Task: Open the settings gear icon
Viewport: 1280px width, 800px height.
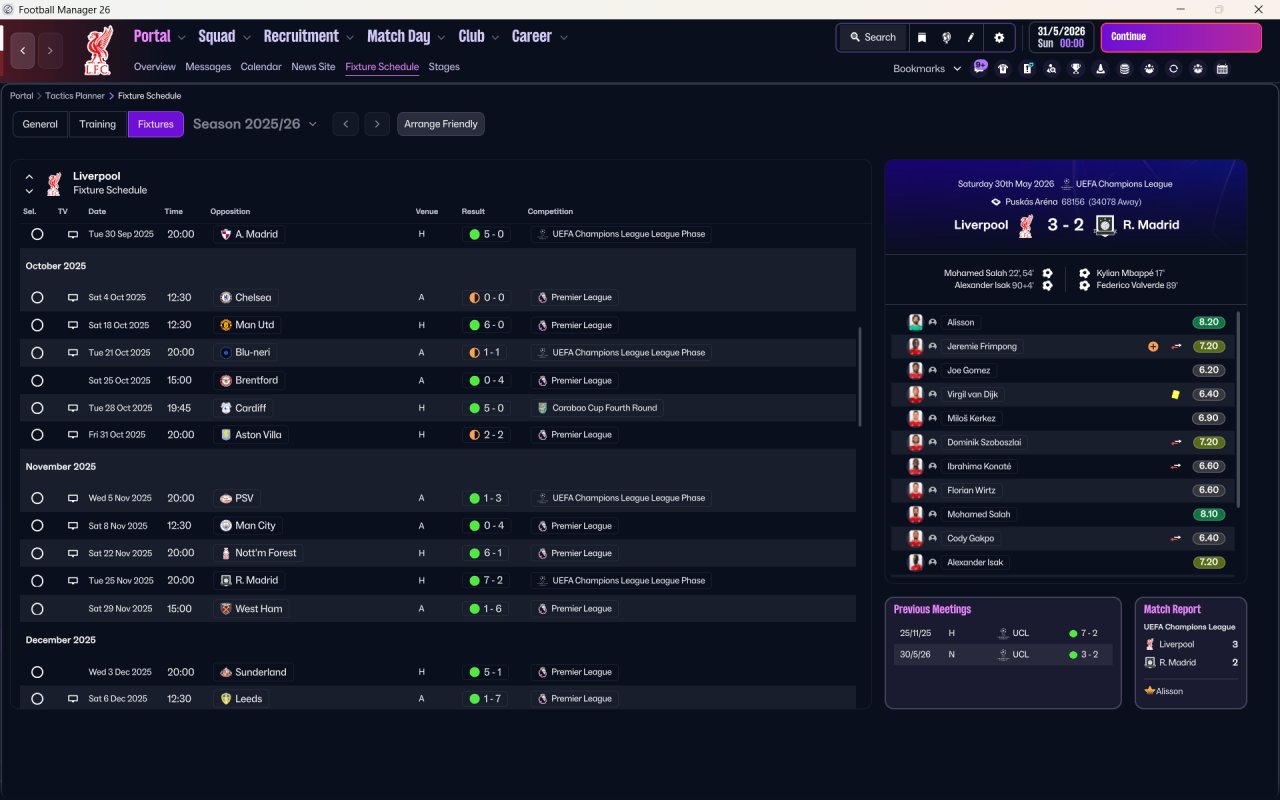Action: click(999, 37)
